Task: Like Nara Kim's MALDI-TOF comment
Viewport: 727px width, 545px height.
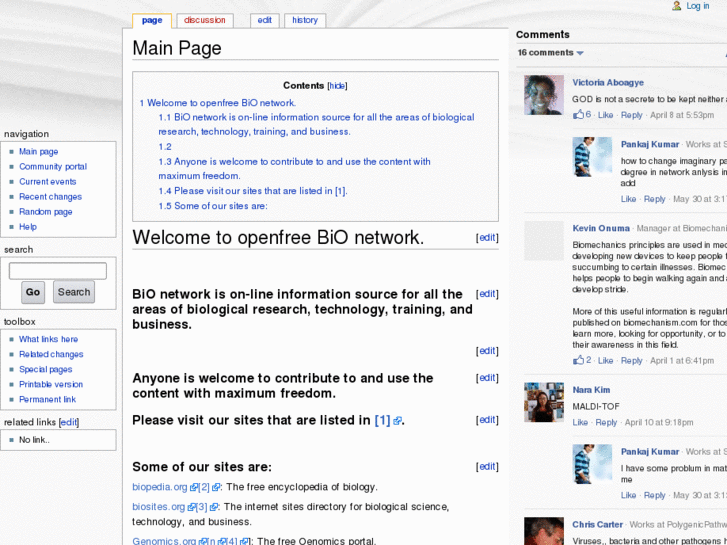Action: click(x=580, y=423)
